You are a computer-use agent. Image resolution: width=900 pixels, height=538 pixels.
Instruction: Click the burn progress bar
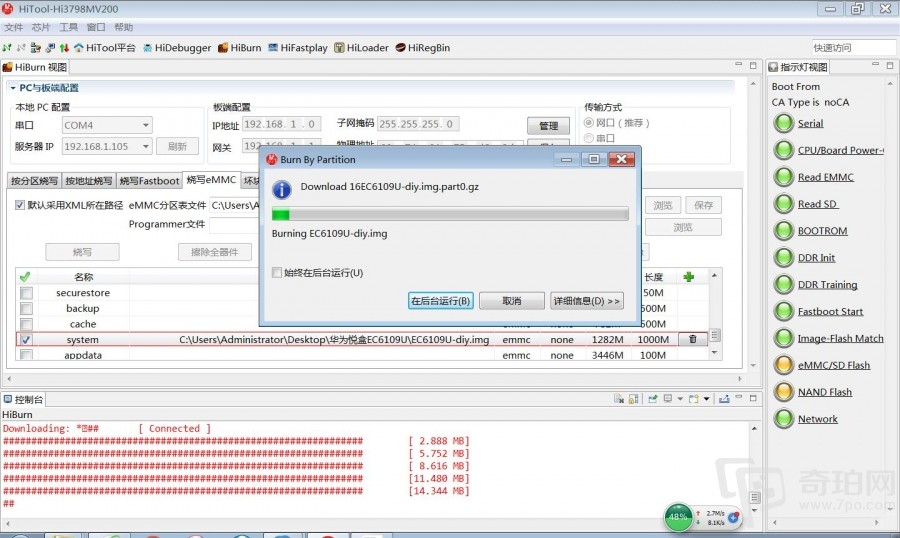pyautogui.click(x=450, y=214)
